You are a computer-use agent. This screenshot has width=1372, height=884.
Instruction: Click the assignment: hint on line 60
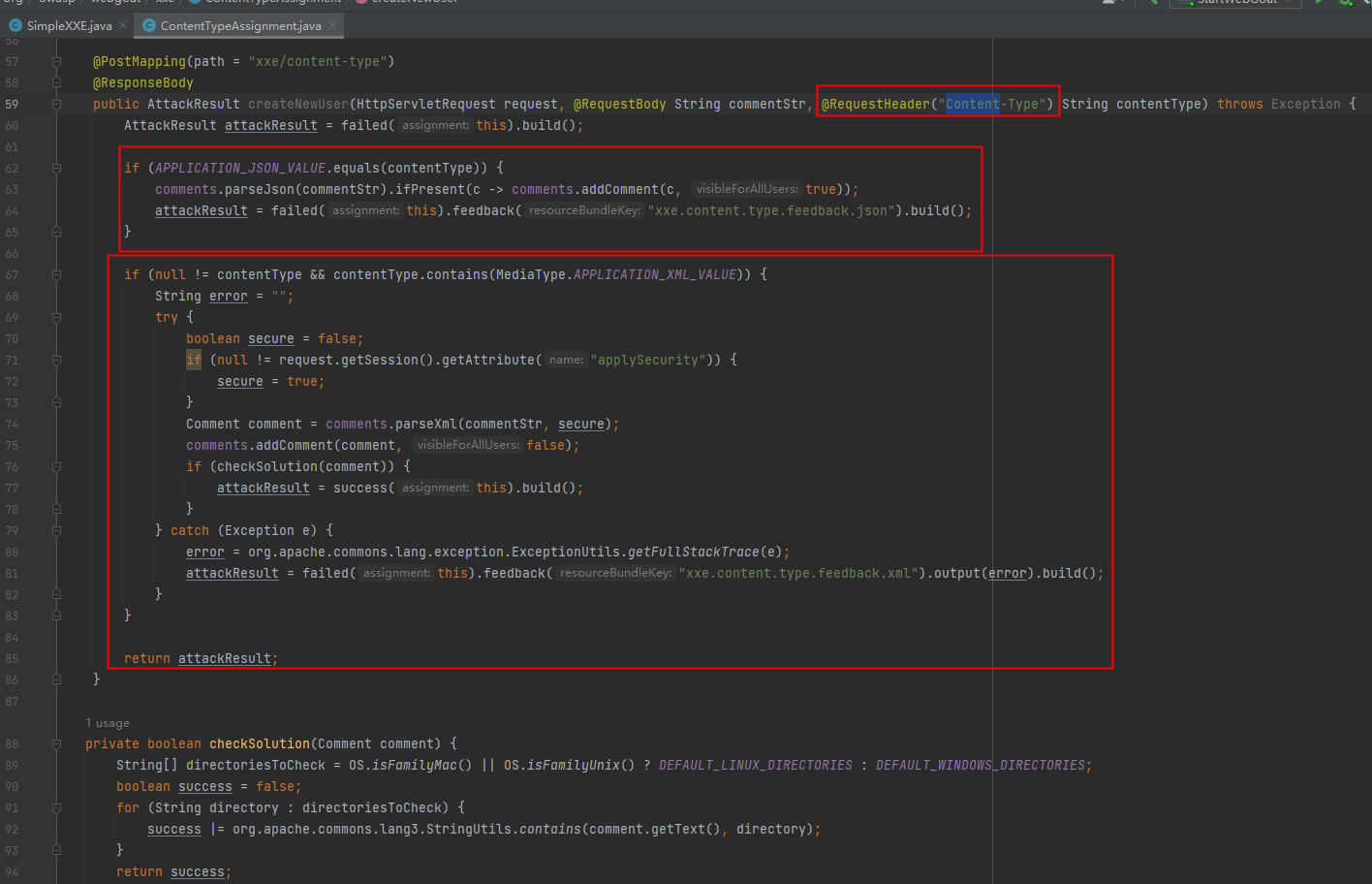coord(435,125)
